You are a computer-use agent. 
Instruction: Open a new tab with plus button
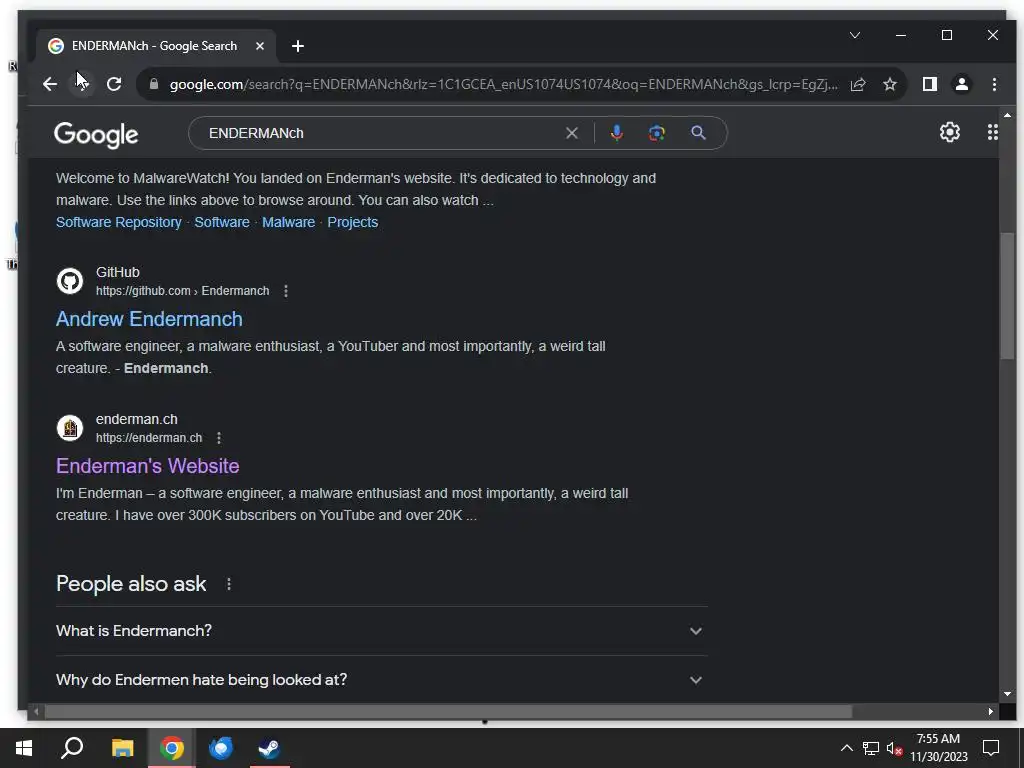(298, 46)
